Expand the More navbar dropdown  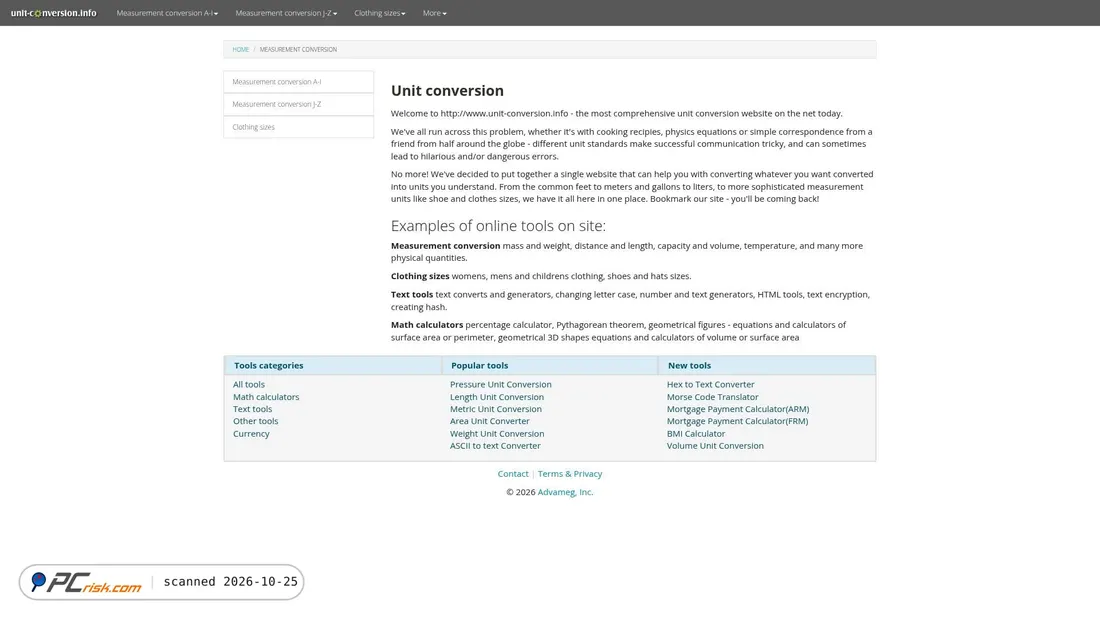tap(434, 13)
